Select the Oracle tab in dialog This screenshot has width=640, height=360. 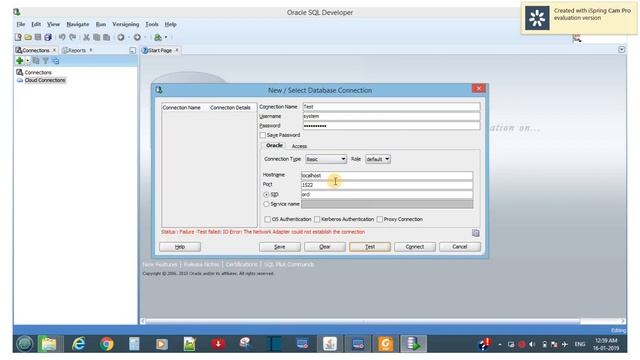point(274,146)
